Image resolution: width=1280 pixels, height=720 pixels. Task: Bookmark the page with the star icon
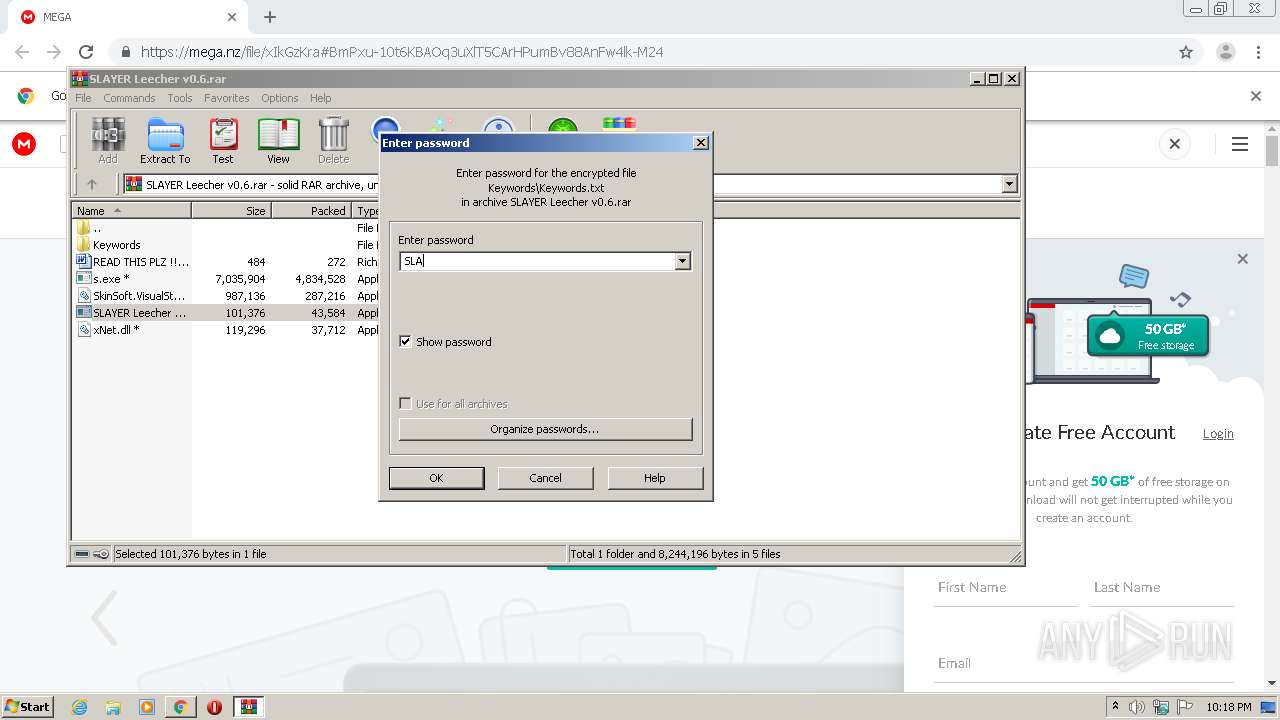[1186, 52]
